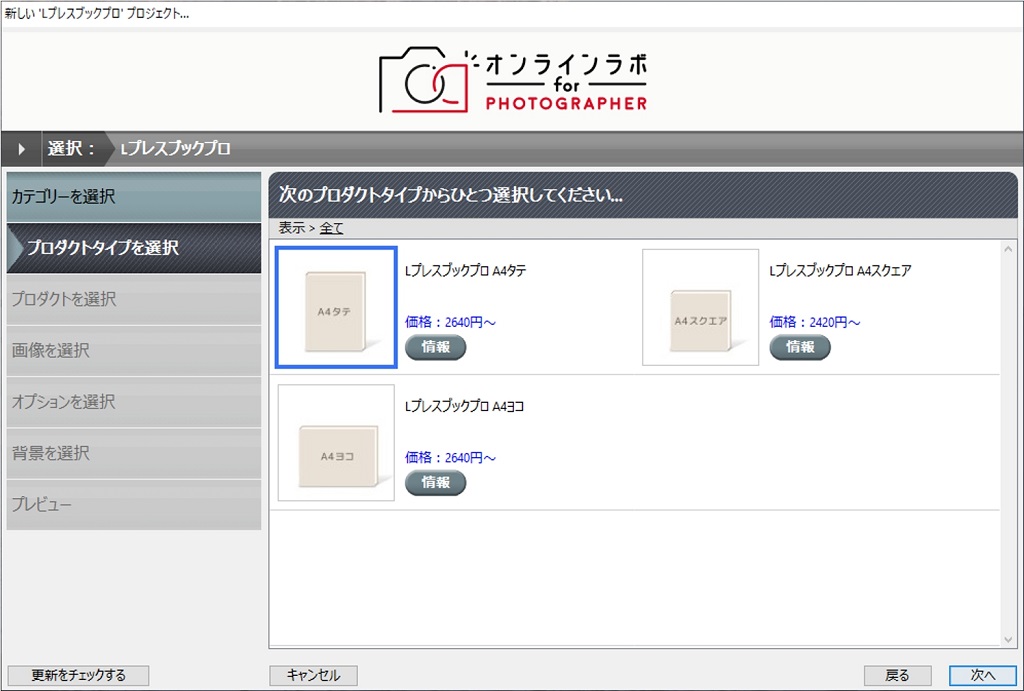Open the プロダクトタイプを選択 step
The width and height of the screenshot is (1024, 691).
134,248
